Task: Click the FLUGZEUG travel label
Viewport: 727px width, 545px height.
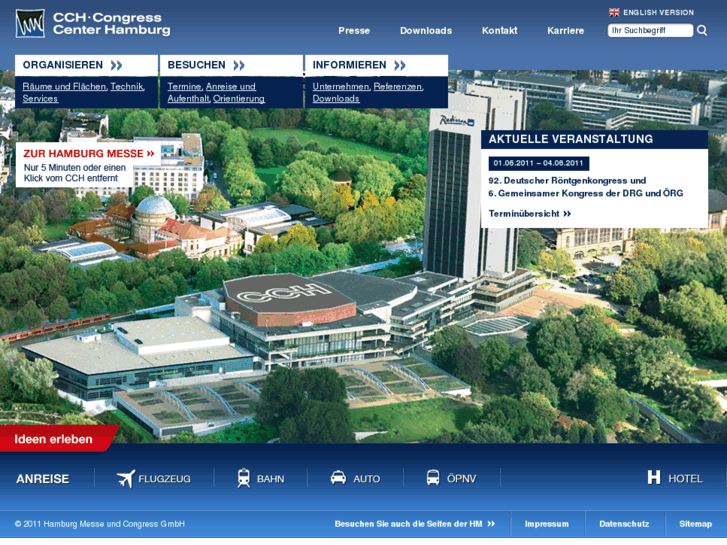Action: [x=164, y=479]
